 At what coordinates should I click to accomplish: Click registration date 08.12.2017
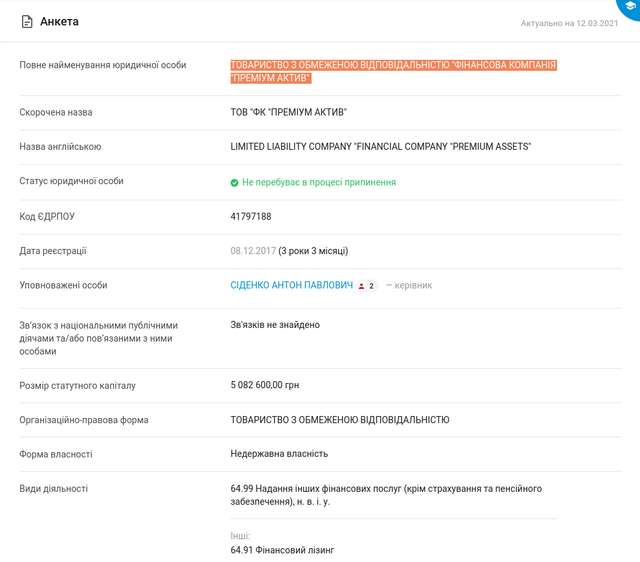point(252,251)
